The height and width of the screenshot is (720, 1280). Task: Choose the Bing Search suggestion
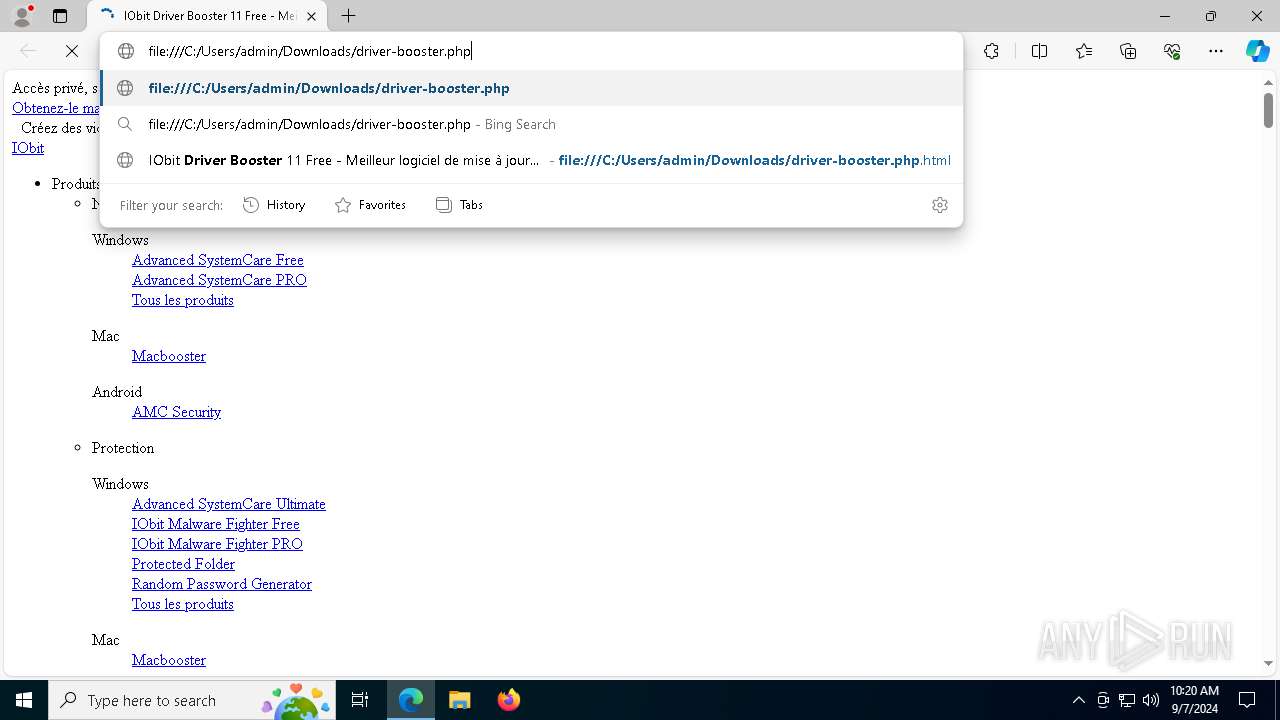(531, 124)
